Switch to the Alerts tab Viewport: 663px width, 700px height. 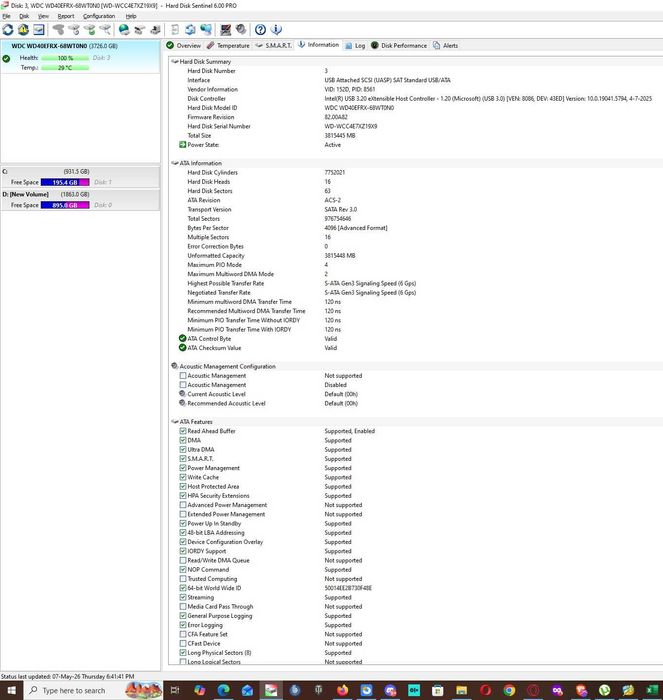point(446,46)
